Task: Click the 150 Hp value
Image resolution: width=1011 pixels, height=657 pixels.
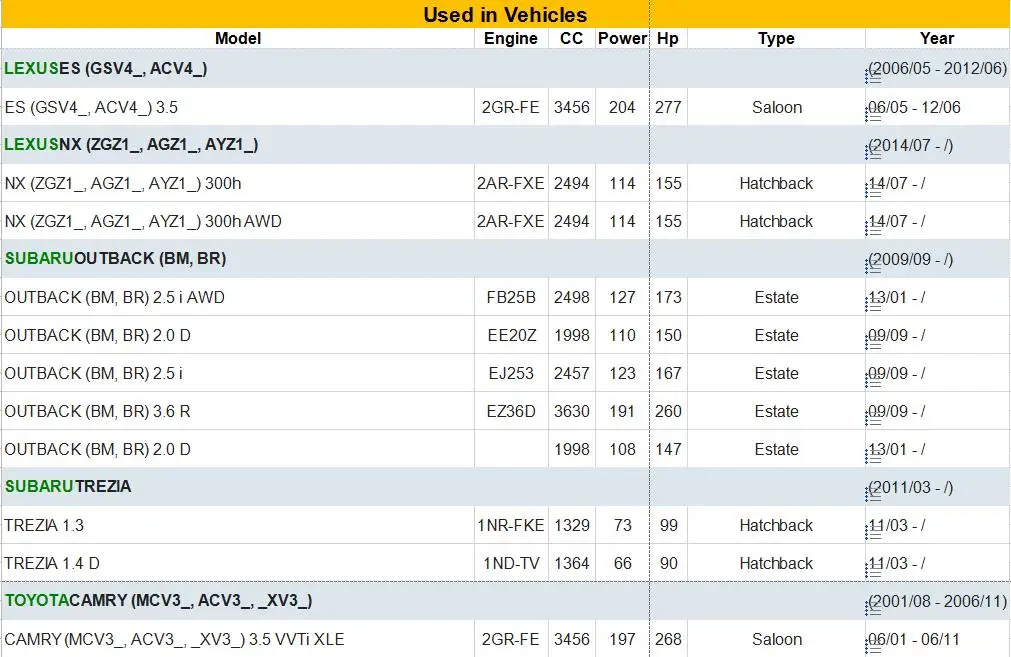Action: [x=668, y=335]
